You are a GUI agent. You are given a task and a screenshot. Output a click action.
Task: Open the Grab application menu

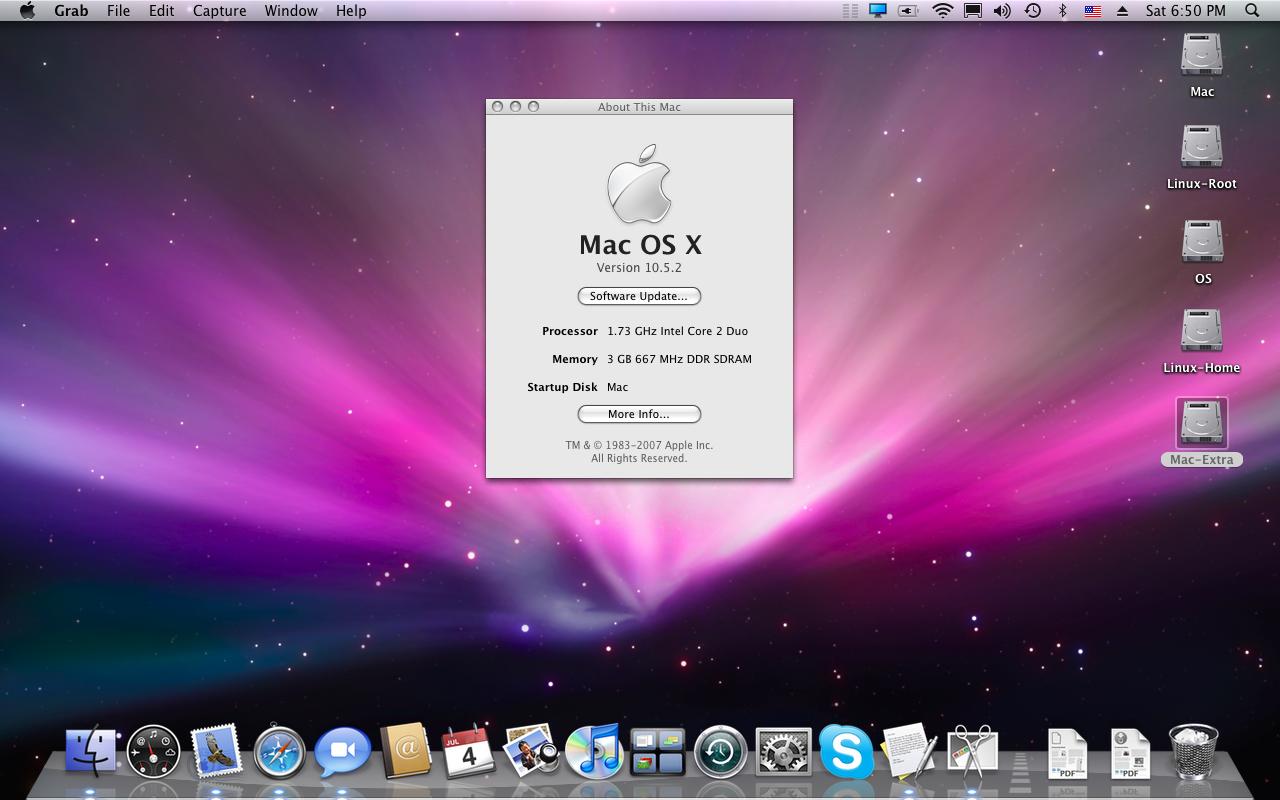71,11
